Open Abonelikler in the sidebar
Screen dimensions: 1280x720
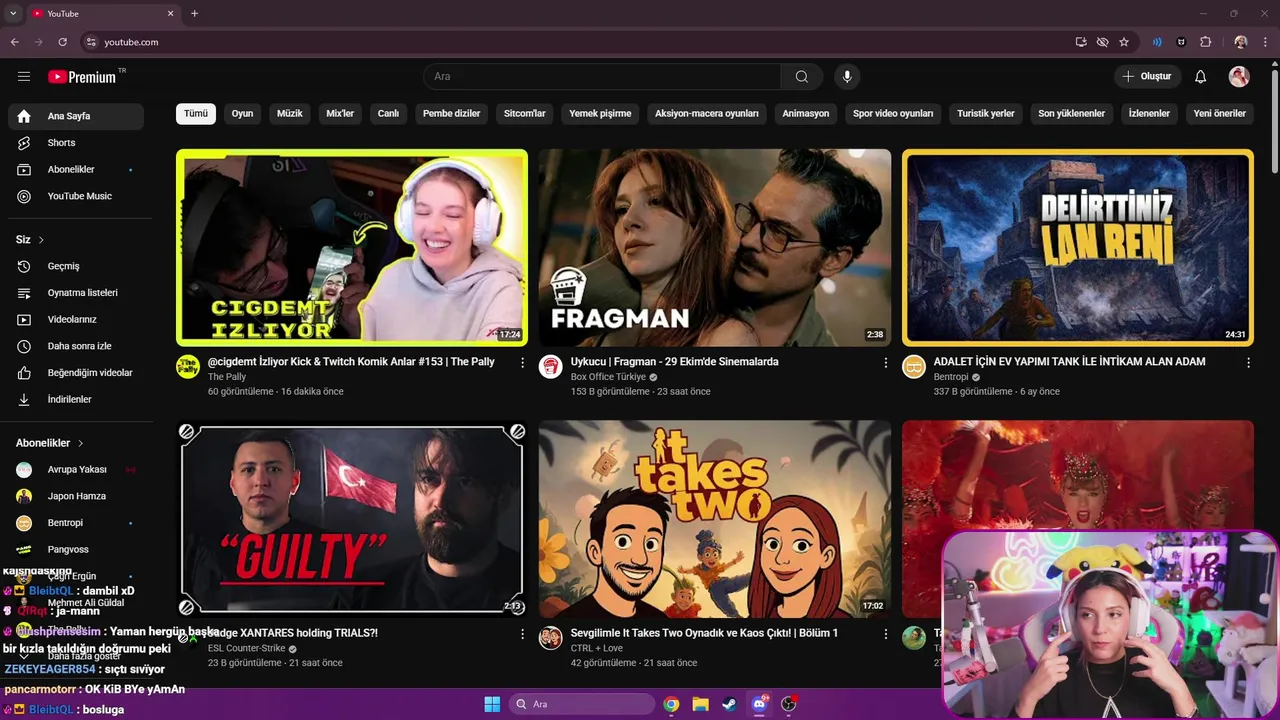click(x=76, y=169)
